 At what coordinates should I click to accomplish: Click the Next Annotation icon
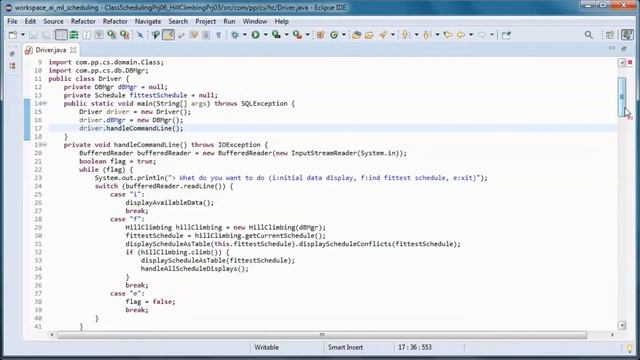405,35
